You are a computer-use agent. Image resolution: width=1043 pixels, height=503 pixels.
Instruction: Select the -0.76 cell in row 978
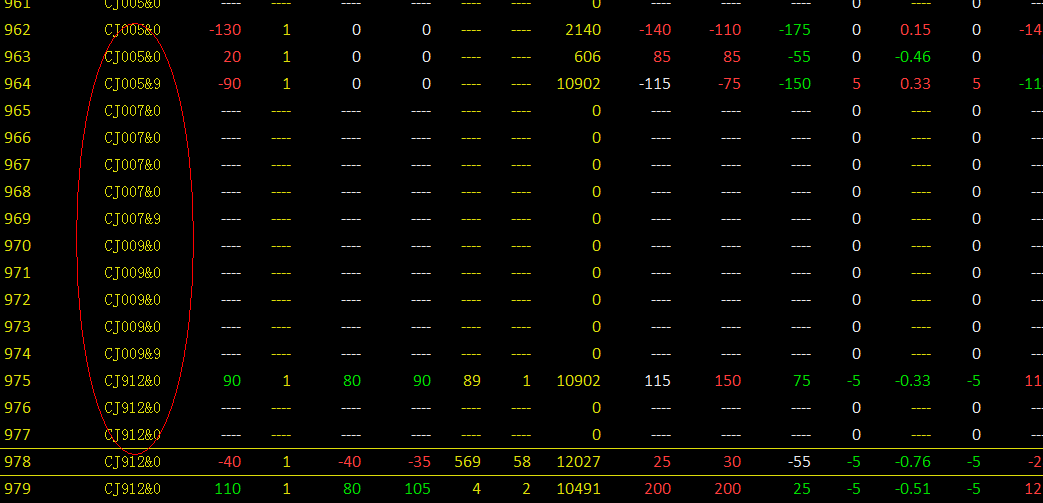[x=914, y=462]
